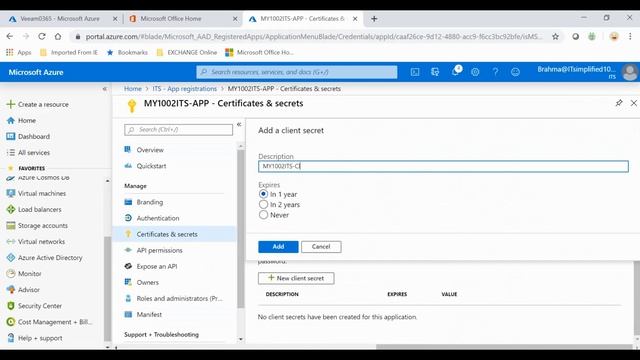The image size is (640, 360).
Task: Follow the Home breadcrumb link
Action: point(133,89)
